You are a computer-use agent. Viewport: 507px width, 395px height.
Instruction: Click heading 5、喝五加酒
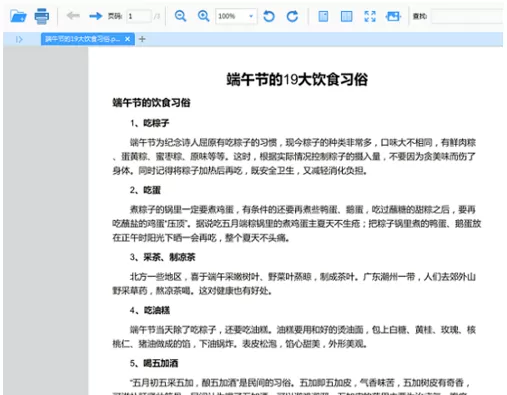point(154,363)
